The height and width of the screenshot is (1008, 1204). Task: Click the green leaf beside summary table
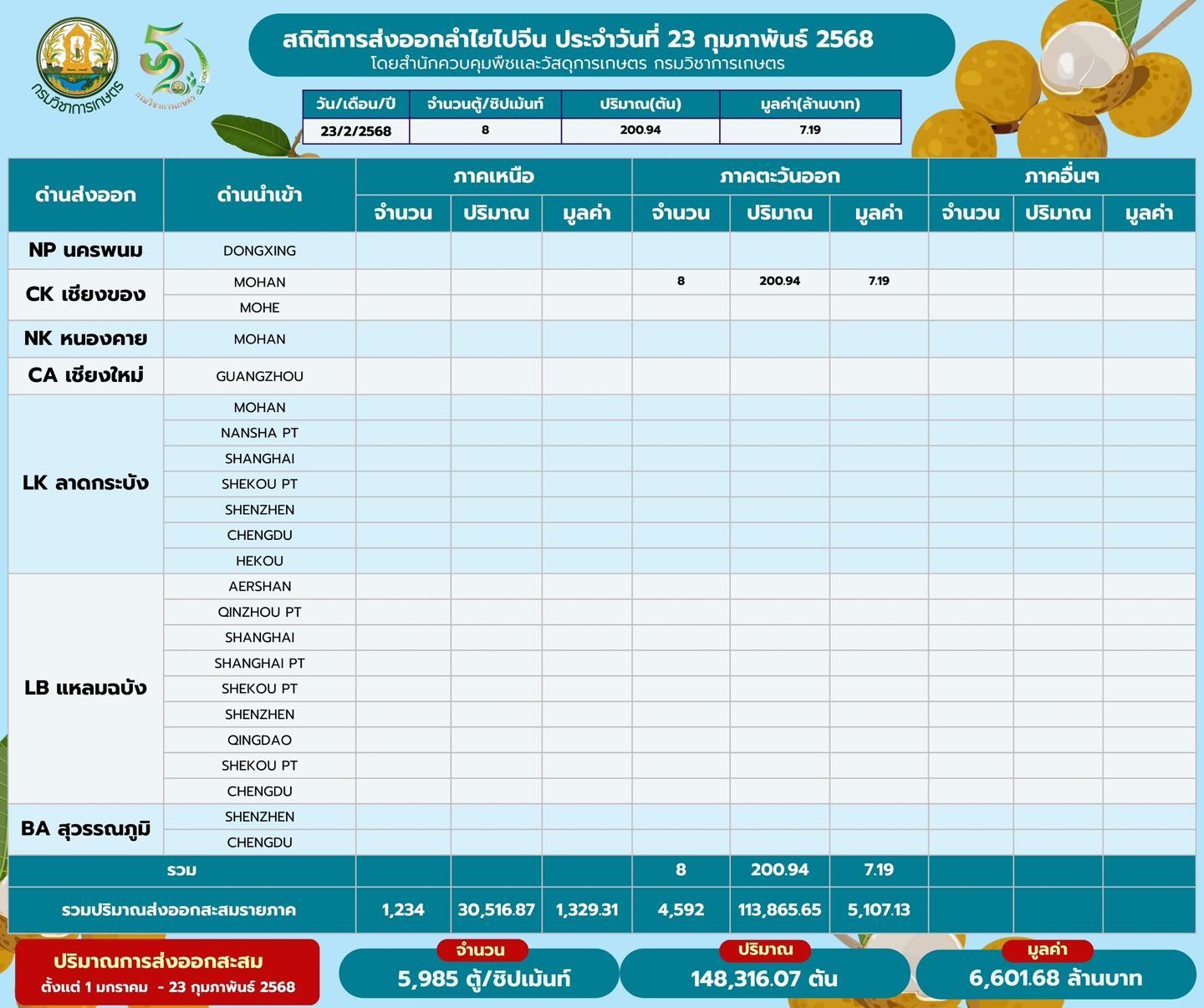pyautogui.click(x=252, y=135)
